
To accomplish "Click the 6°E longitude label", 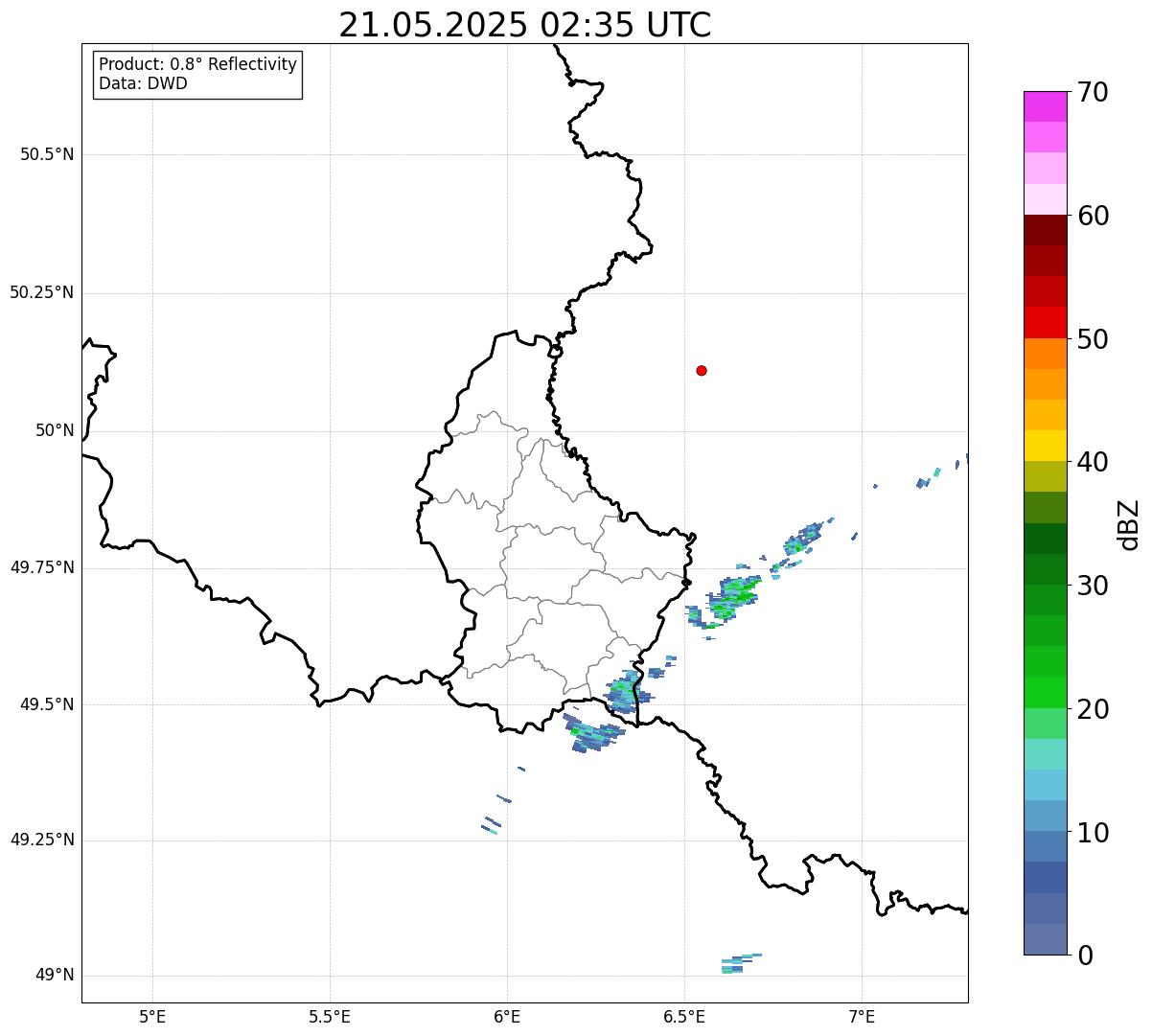I will pyautogui.click(x=507, y=1016).
